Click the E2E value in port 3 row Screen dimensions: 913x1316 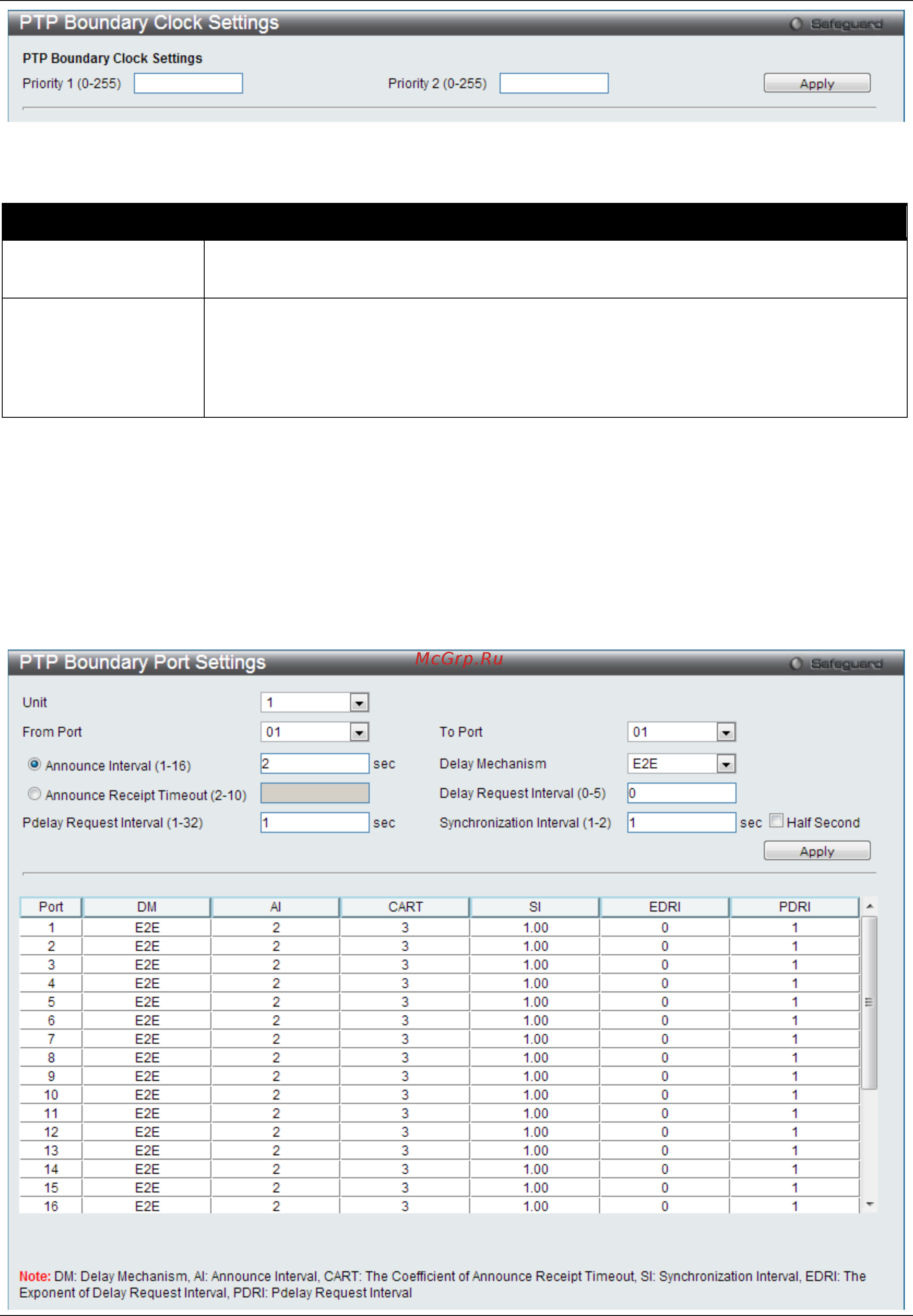click(x=147, y=965)
